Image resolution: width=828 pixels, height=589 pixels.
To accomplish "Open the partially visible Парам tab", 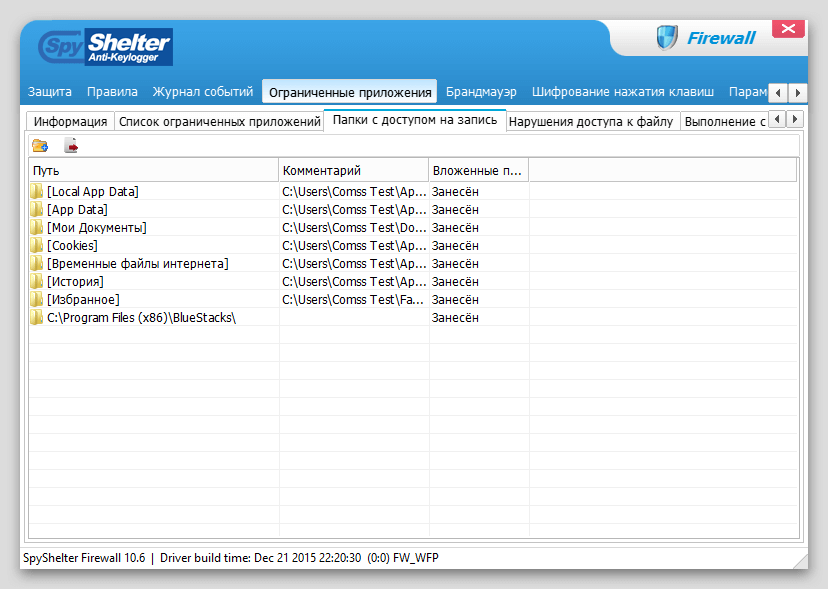I will (747, 92).
